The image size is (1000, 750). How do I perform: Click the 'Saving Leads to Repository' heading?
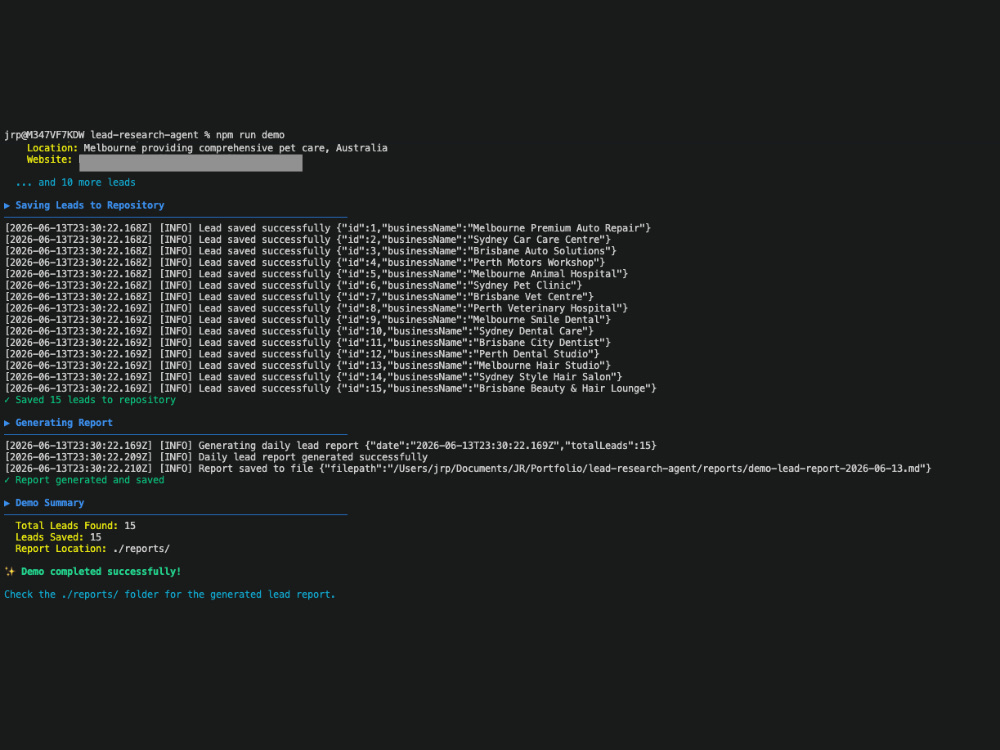[x=90, y=205]
